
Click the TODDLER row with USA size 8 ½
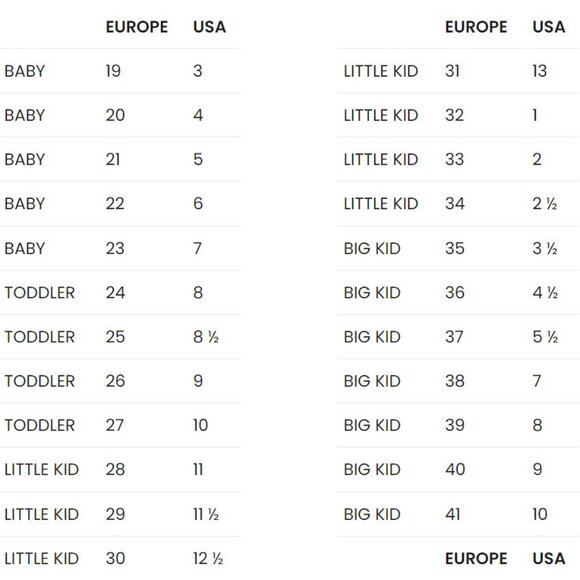120,337
